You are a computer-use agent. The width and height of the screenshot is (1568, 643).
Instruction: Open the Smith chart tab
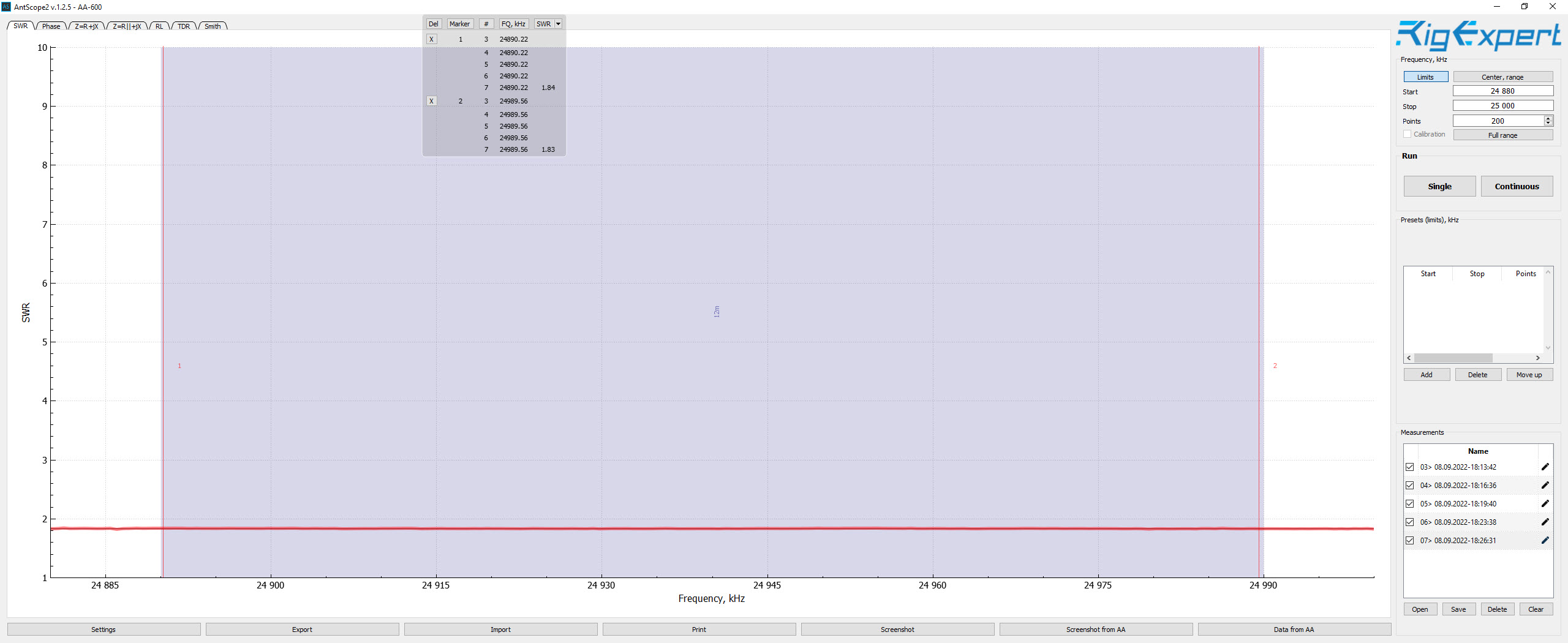click(x=213, y=26)
